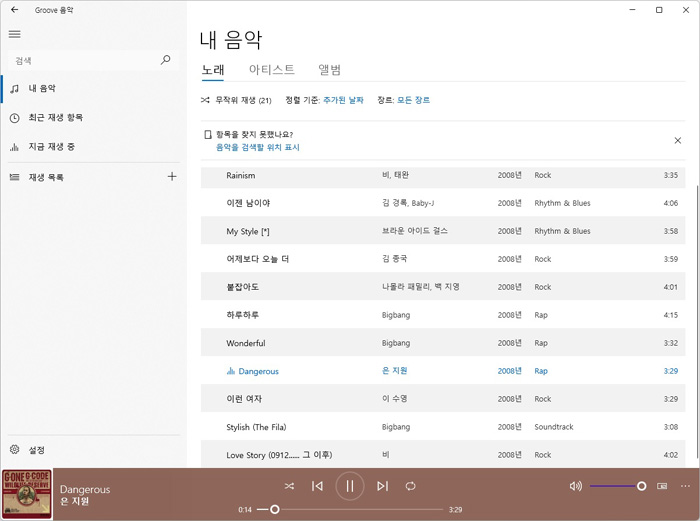700x521 pixels.
Task: Click Soundtrack genre in Stylish row
Action: (x=554, y=427)
